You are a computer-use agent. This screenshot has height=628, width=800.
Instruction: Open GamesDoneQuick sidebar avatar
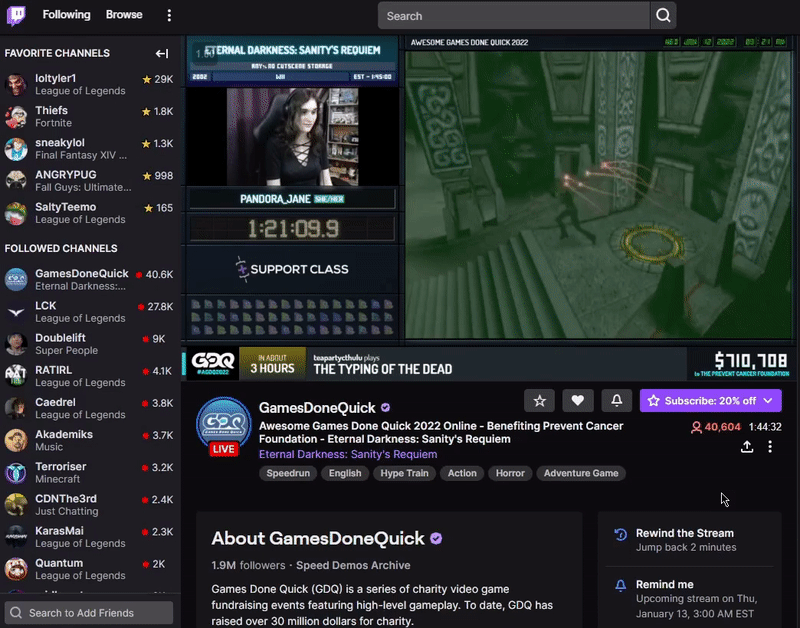click(x=16, y=280)
